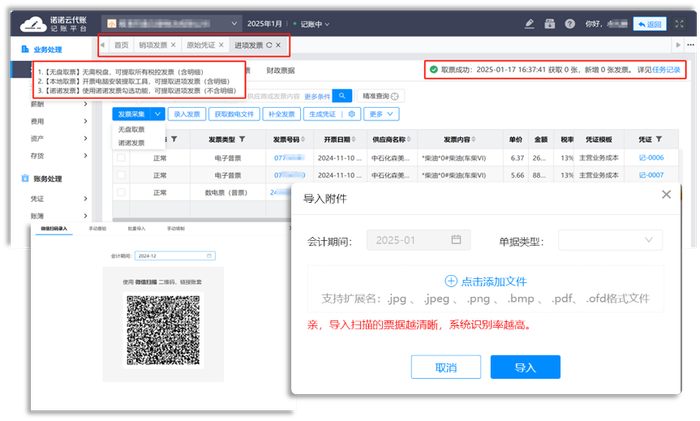700x421 pixels.
Task: Sort by the 供应商名称 column
Action: pos(409,139)
